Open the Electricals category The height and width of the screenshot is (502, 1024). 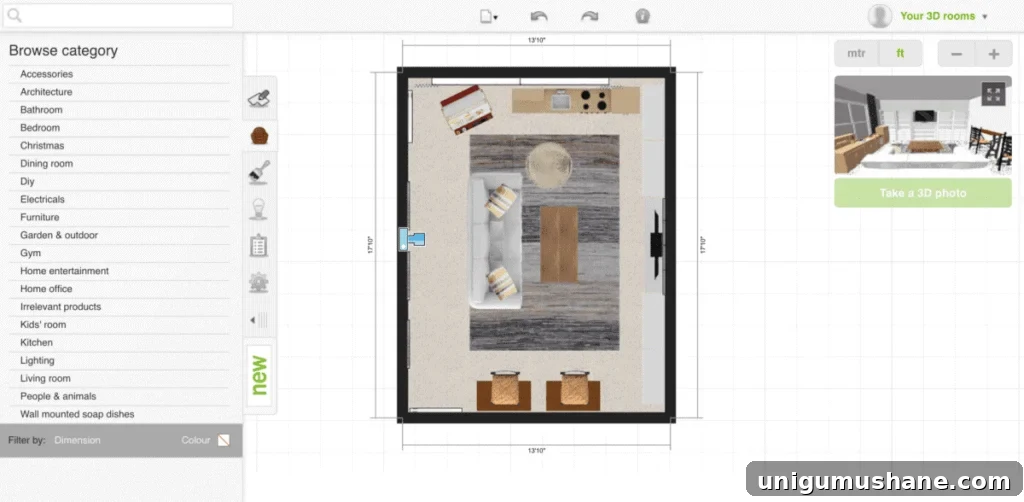click(x=42, y=199)
